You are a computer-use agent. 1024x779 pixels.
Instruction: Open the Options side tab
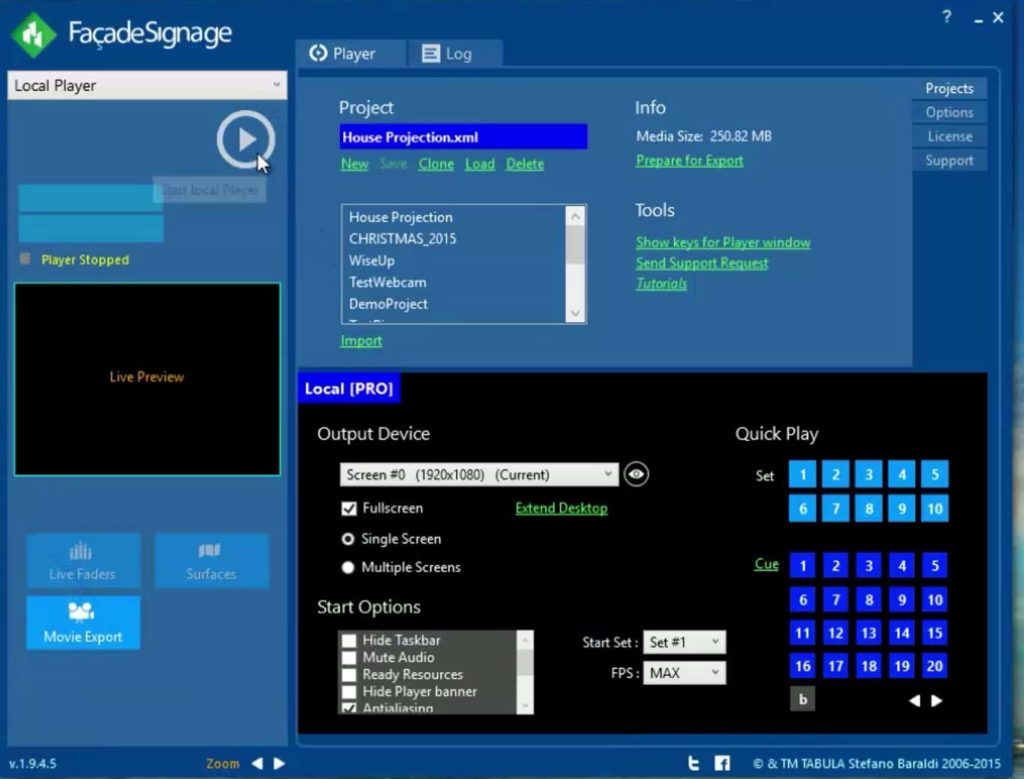tap(949, 112)
